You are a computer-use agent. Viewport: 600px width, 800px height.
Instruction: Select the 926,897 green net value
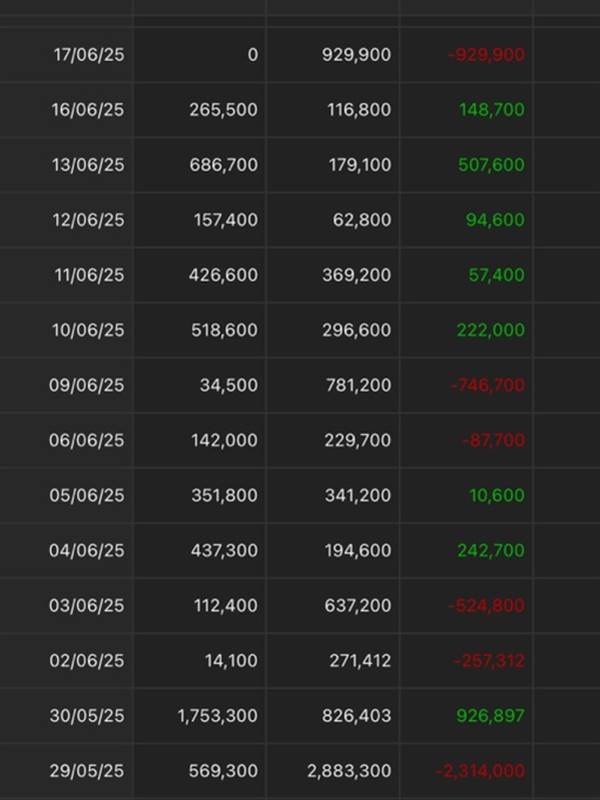click(x=491, y=716)
